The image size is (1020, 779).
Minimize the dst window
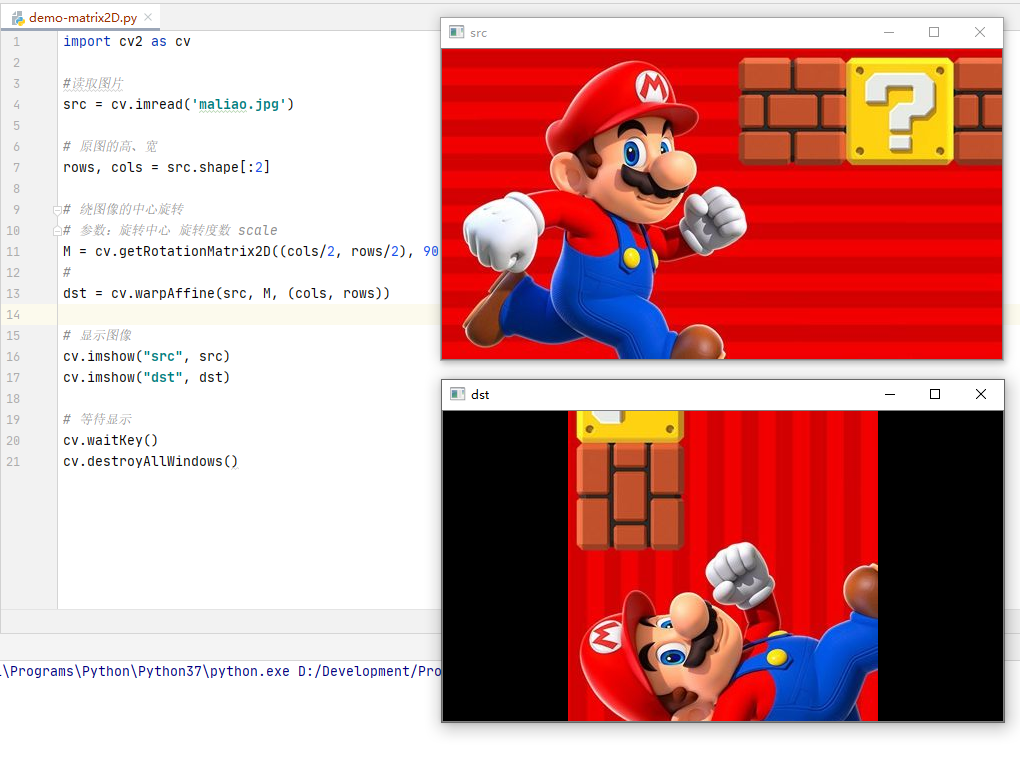(x=890, y=394)
